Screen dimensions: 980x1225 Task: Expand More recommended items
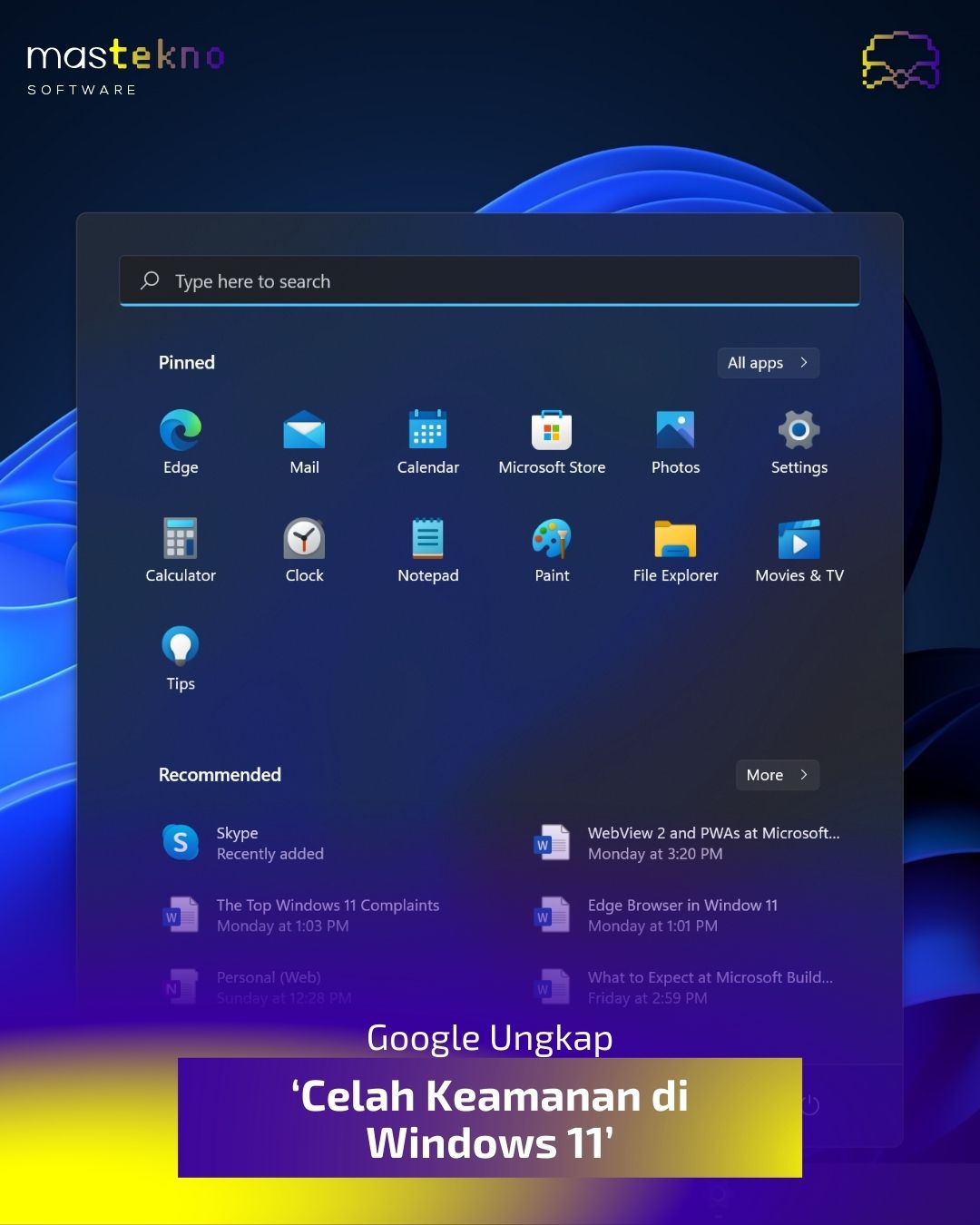[x=777, y=775]
